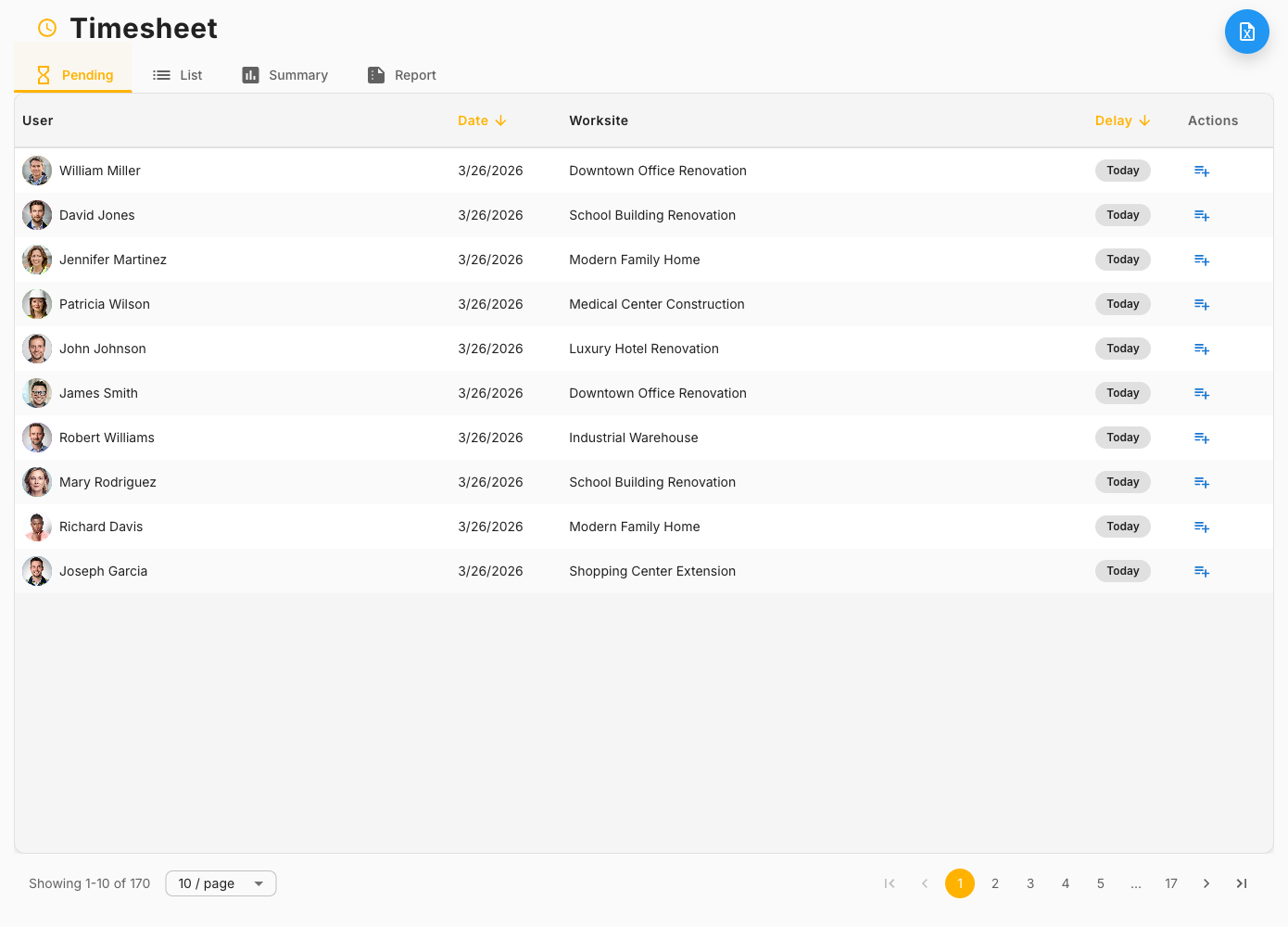Open the 10 per page size dropdown
This screenshot has height=927, width=1288.
[x=220, y=883]
